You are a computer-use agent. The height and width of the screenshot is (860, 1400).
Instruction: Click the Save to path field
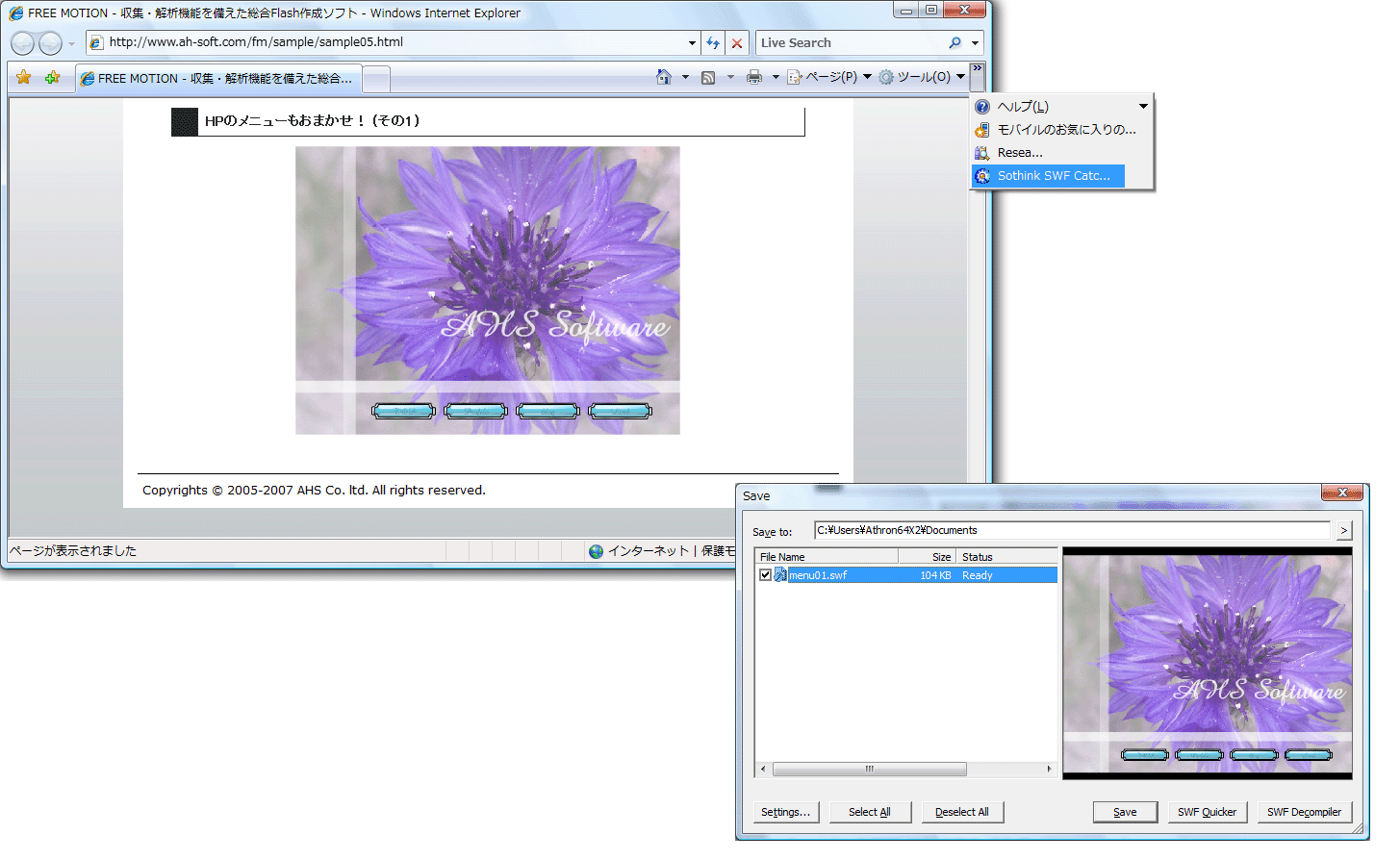[1072, 530]
